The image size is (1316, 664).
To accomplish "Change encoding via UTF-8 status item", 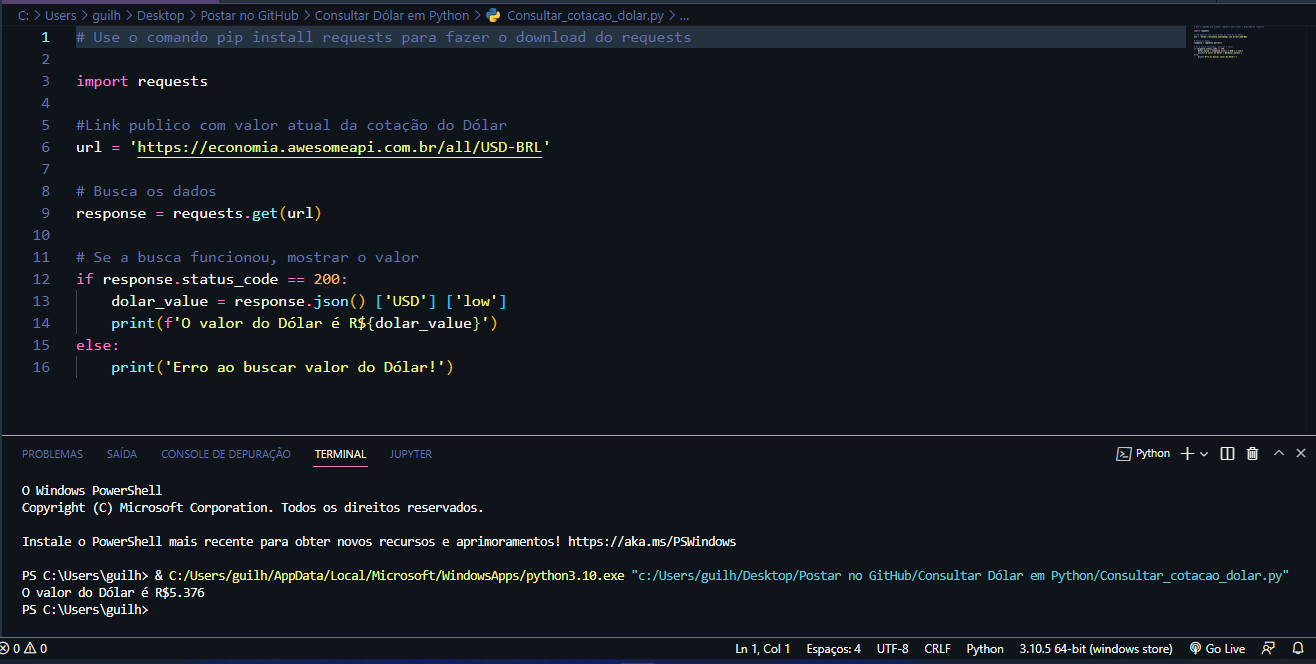I will coord(893,649).
